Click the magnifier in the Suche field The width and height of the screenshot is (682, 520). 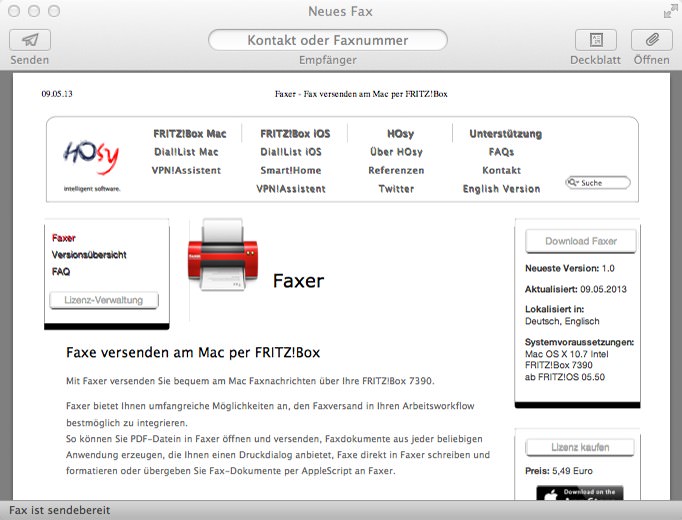[x=573, y=183]
